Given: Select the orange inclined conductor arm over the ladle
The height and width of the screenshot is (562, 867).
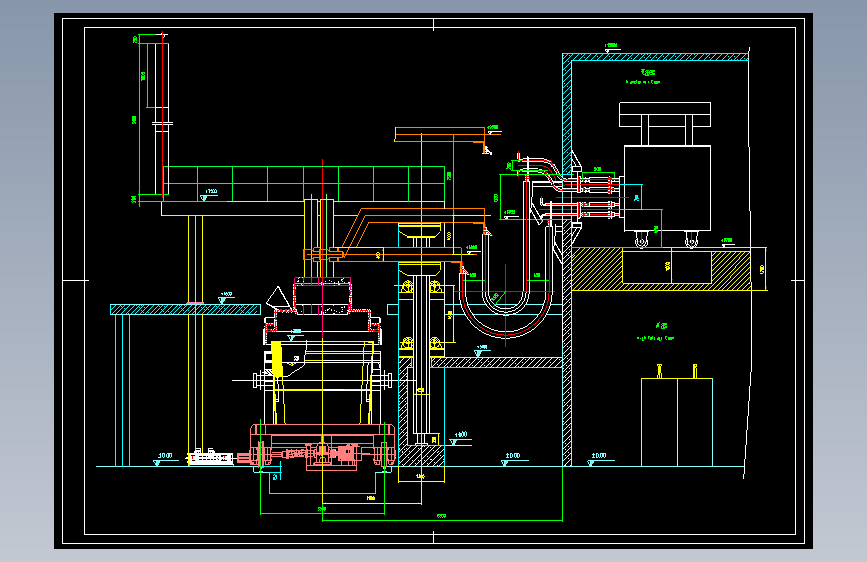Looking at the screenshot, I should tap(414, 228).
